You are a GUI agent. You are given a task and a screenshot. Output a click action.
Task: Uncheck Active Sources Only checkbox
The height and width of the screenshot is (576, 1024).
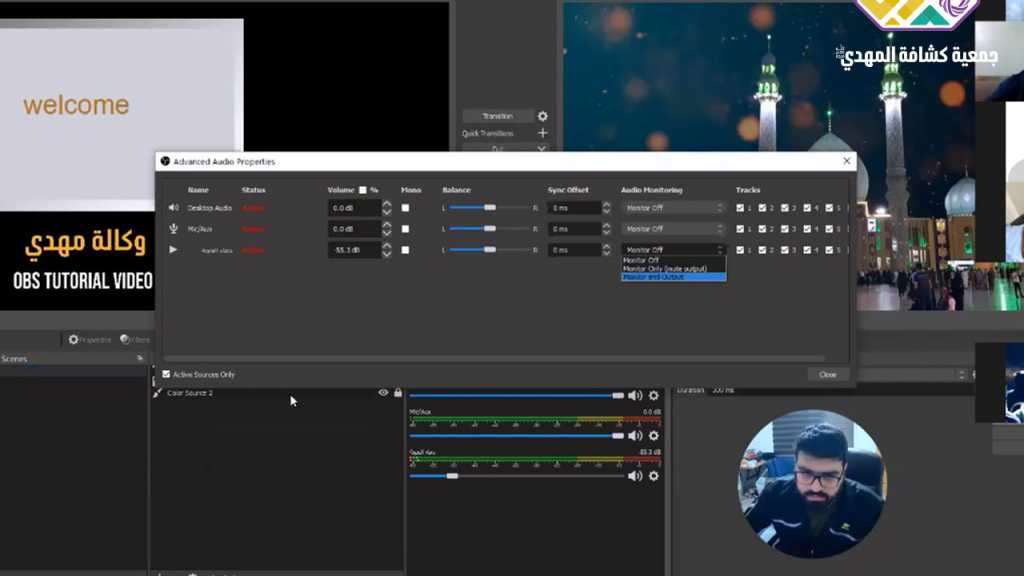tap(166, 374)
